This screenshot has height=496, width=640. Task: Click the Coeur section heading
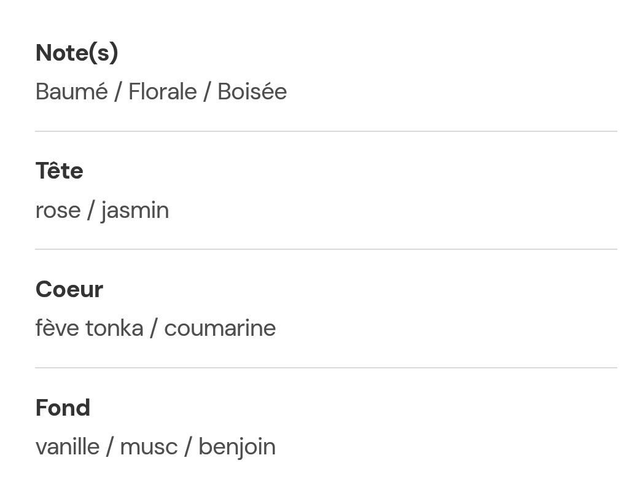click(69, 290)
